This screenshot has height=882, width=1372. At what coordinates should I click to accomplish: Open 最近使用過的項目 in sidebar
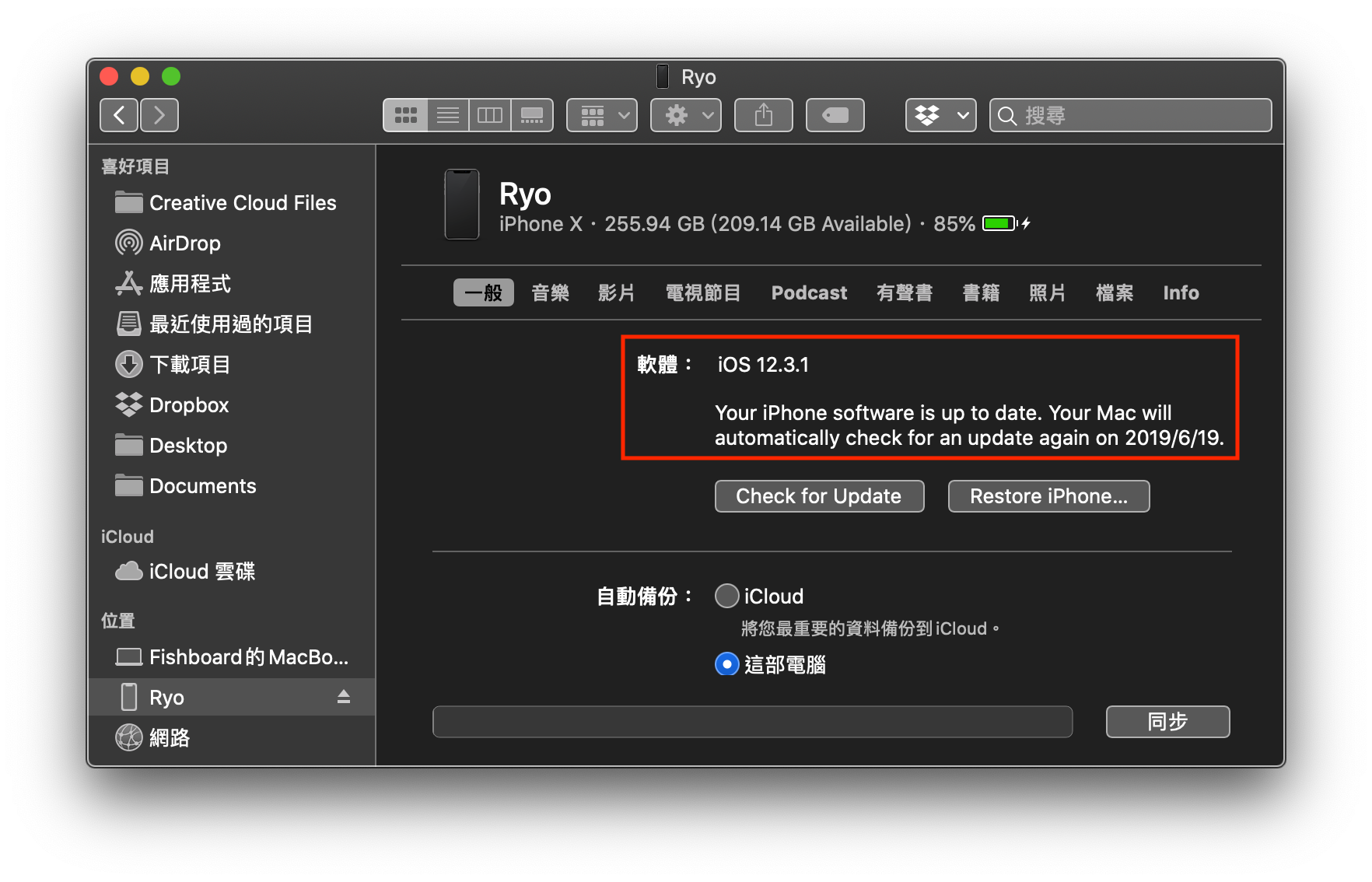[x=232, y=324]
